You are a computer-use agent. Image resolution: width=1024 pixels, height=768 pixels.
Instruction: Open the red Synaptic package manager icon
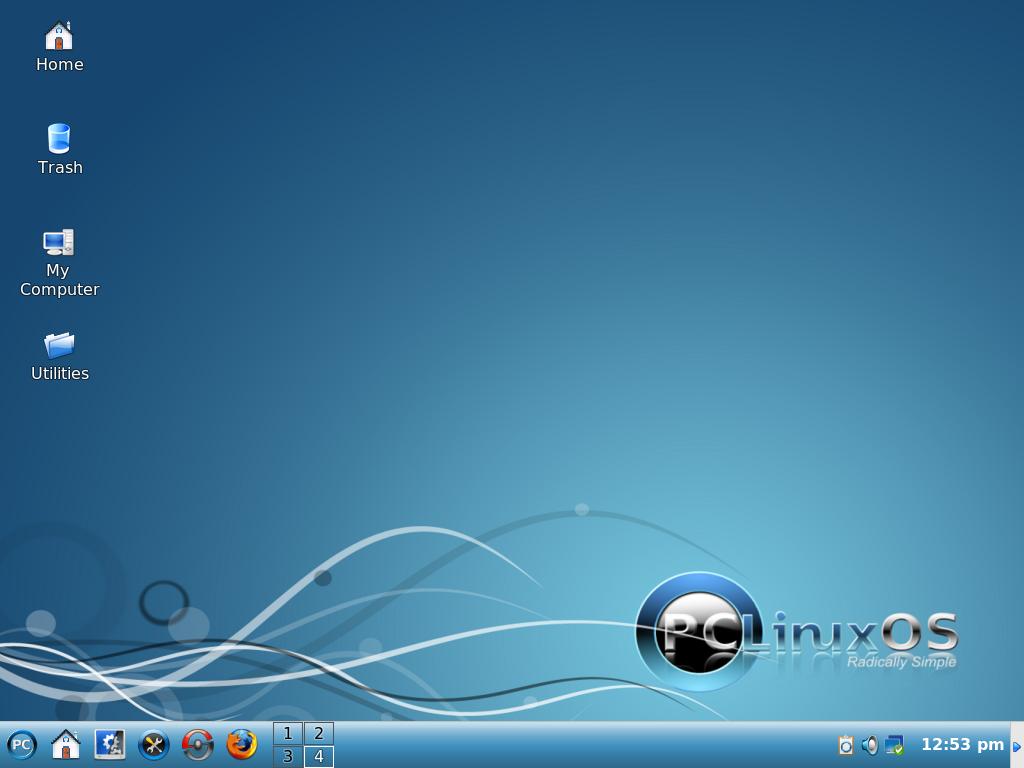[x=198, y=744]
